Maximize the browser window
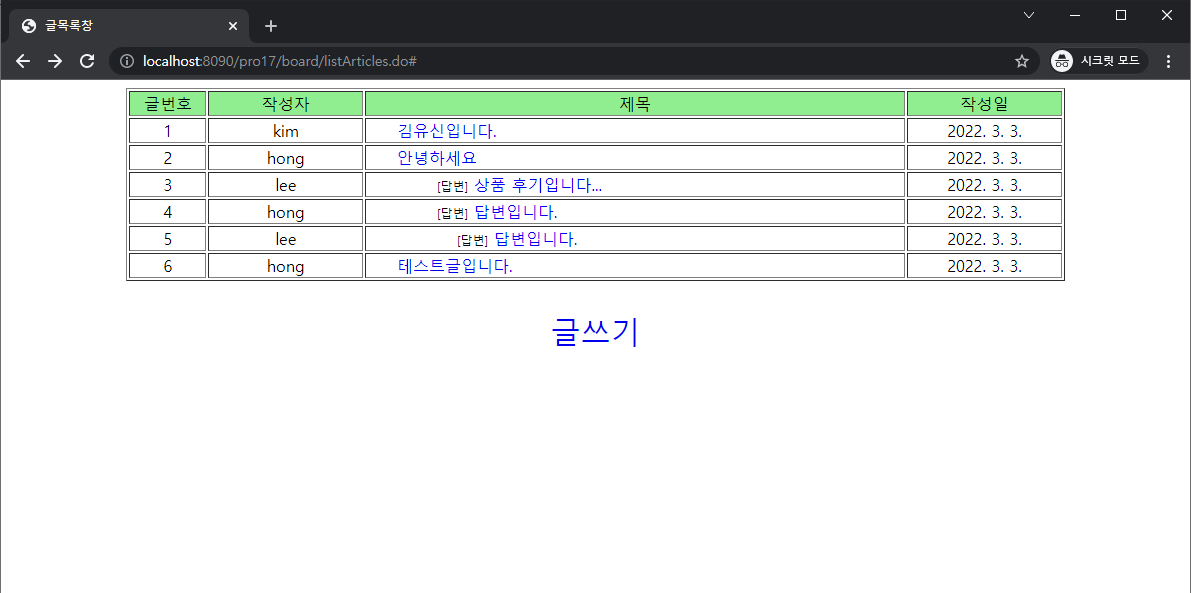 pyautogui.click(x=1120, y=15)
